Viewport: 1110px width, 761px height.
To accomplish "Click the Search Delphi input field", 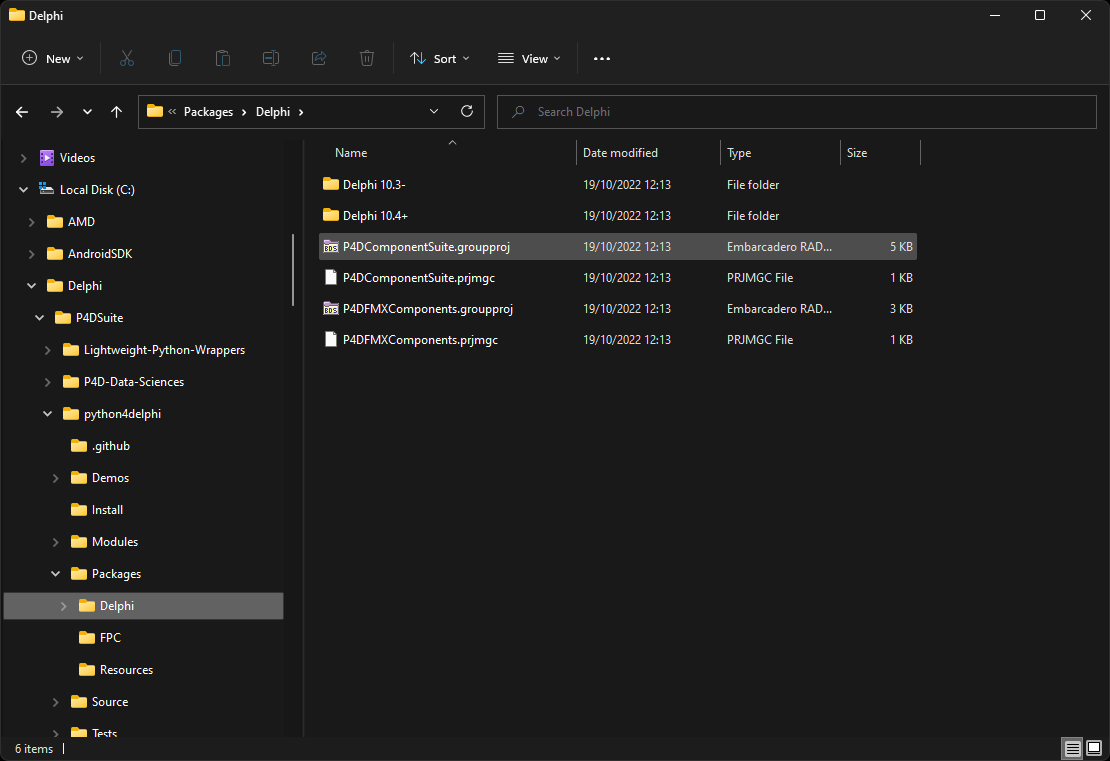I will pos(796,112).
